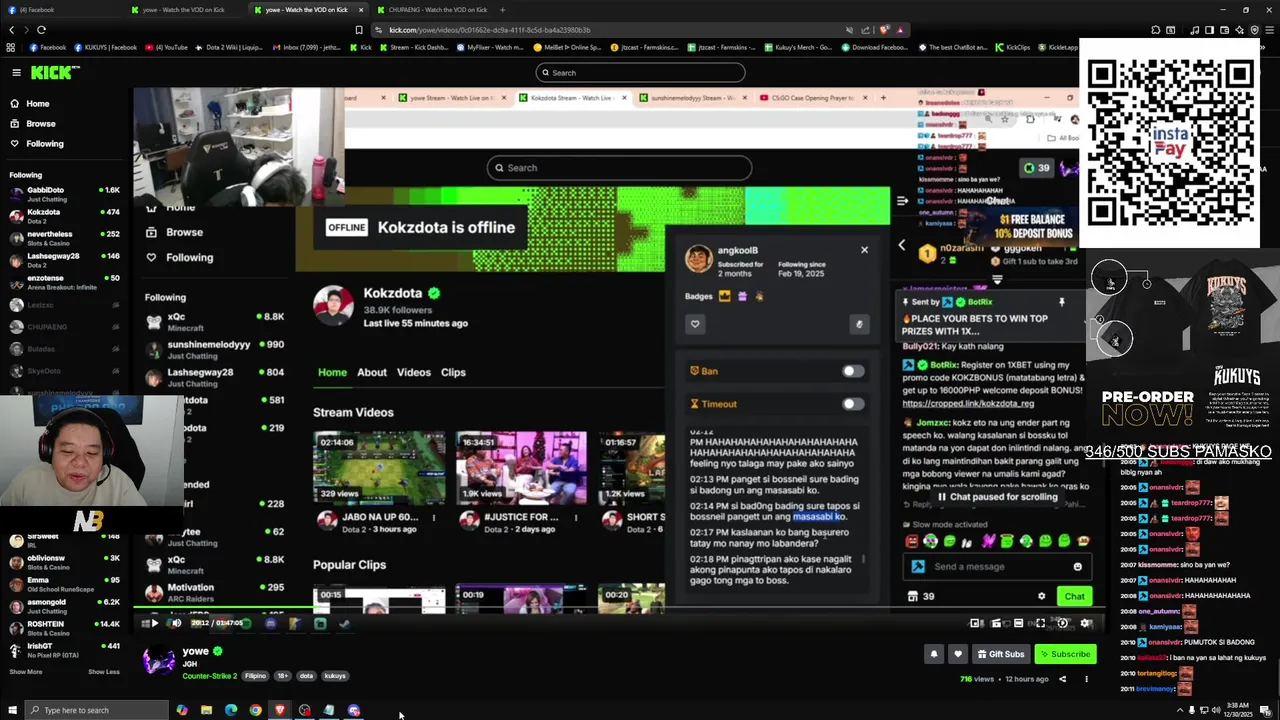Click the Gift Subs button
Viewport: 1280px width, 720px height.
(1000, 654)
